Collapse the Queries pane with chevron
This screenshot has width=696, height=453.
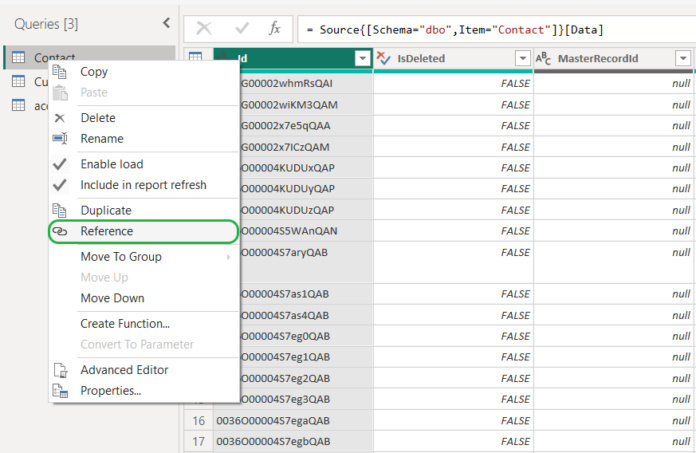pos(165,22)
